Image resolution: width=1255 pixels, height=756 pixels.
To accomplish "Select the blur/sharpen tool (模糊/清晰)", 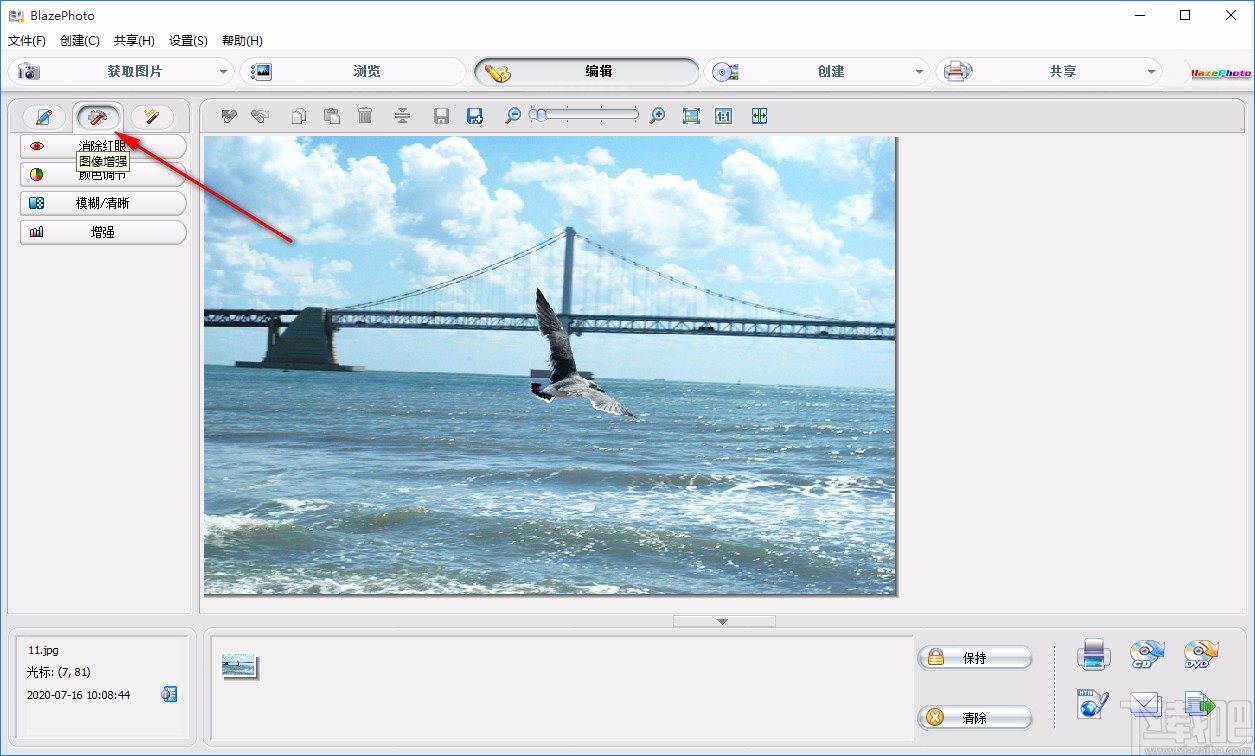I will tap(100, 203).
